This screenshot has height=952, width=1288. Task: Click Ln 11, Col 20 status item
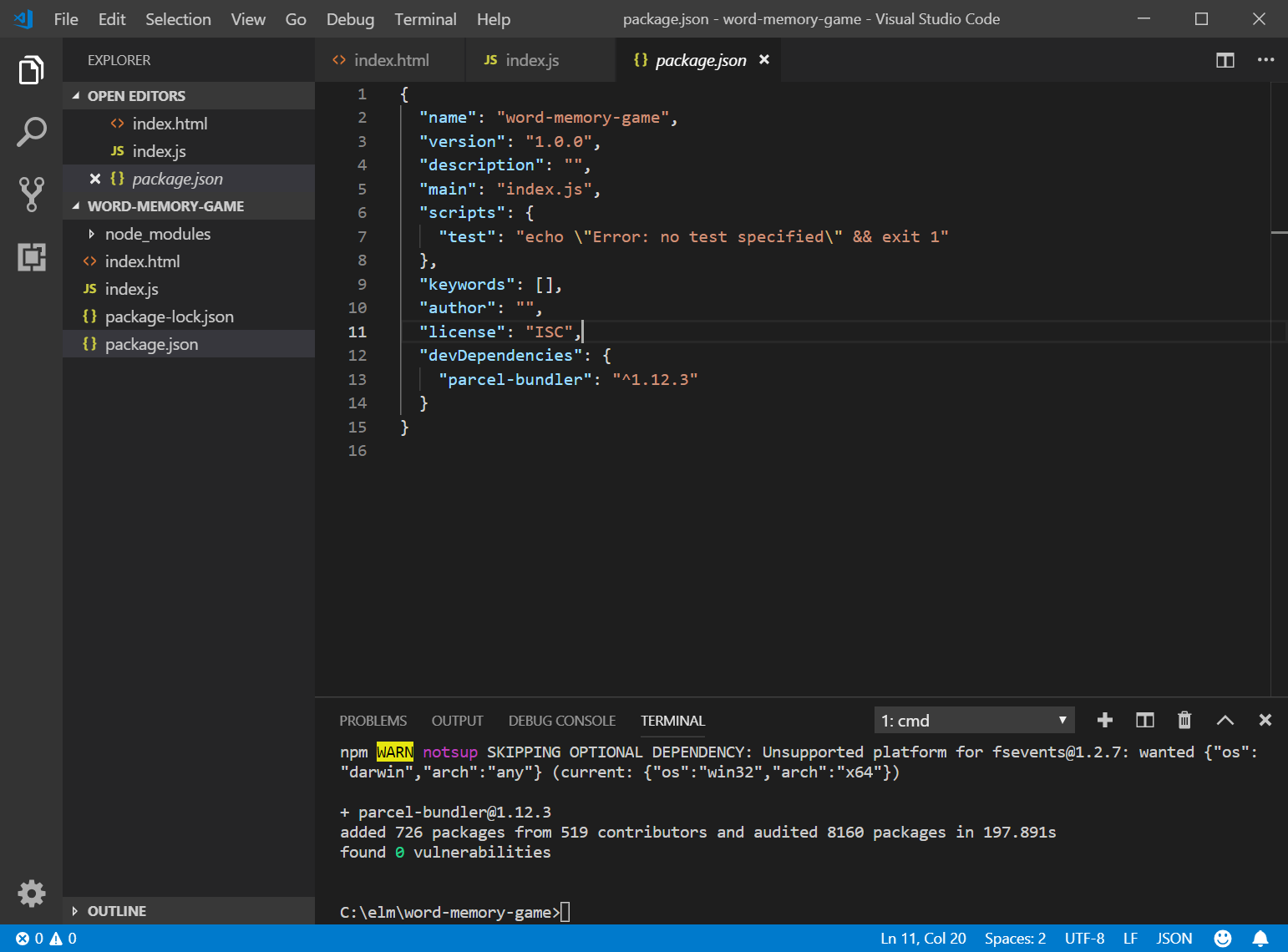tap(923, 939)
